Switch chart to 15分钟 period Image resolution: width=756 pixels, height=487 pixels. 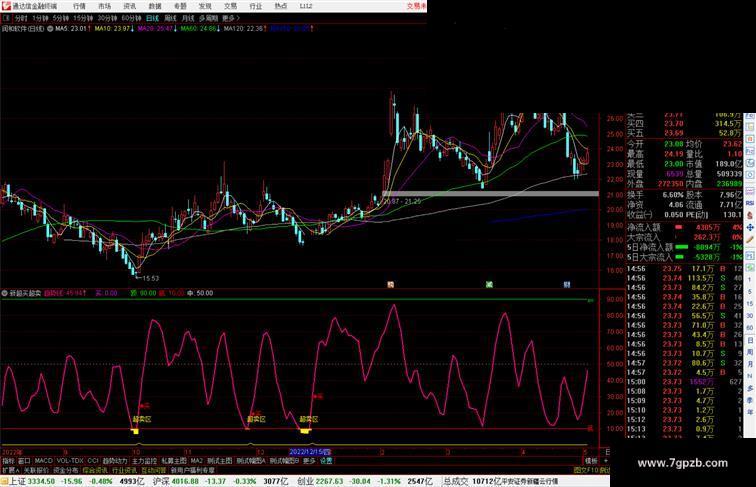click(x=83, y=18)
